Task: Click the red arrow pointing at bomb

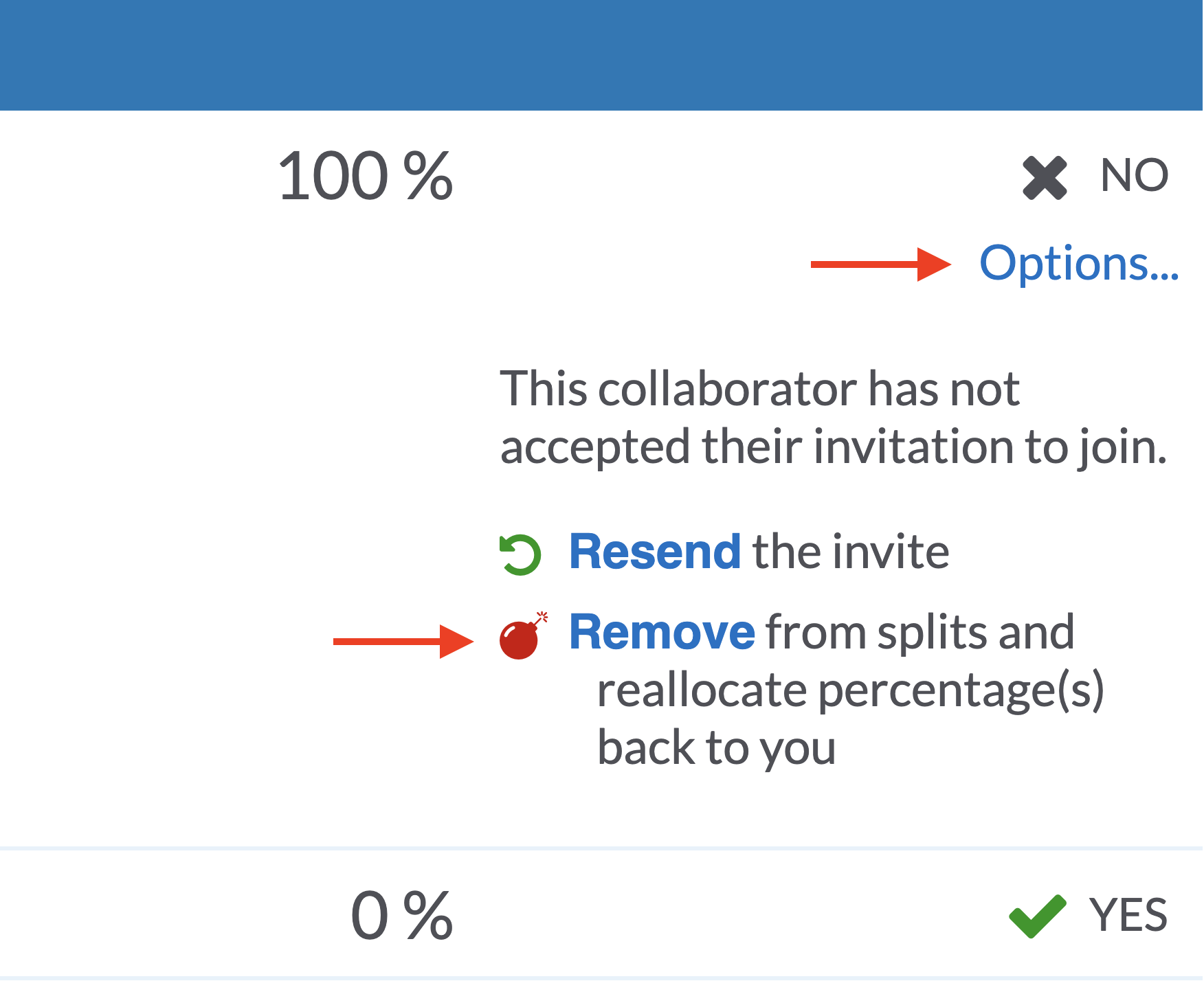Action: coord(403,642)
